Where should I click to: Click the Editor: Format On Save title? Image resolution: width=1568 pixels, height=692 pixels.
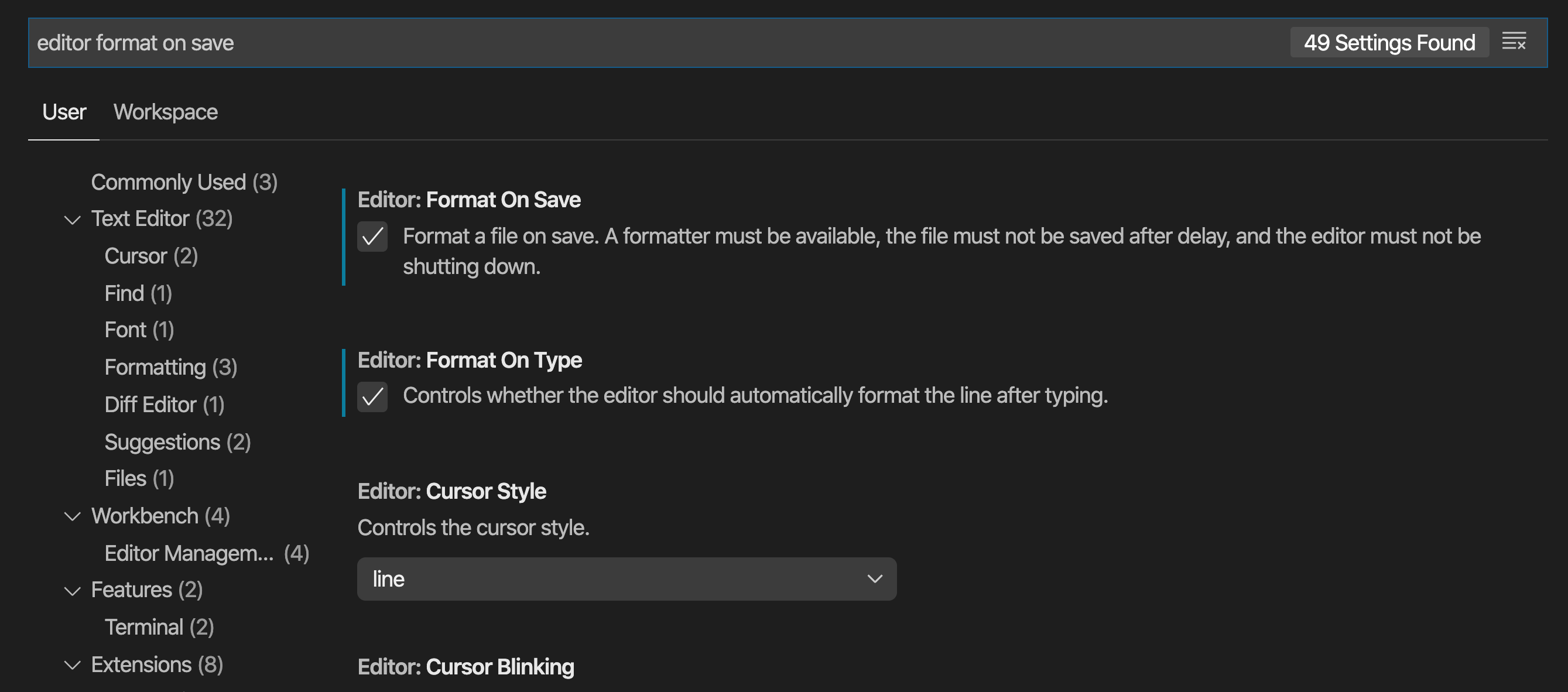point(470,200)
